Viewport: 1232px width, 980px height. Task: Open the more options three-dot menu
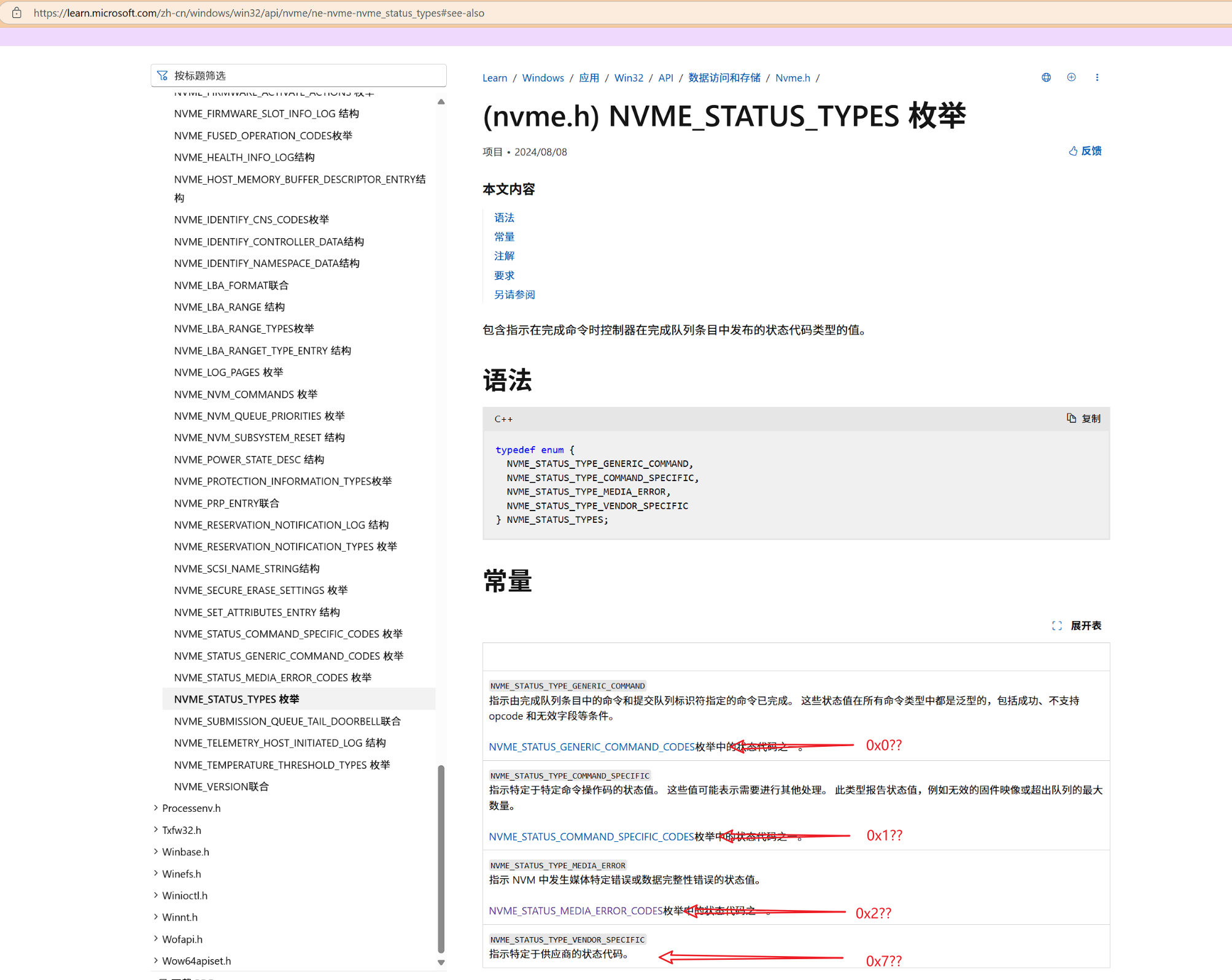1097,77
